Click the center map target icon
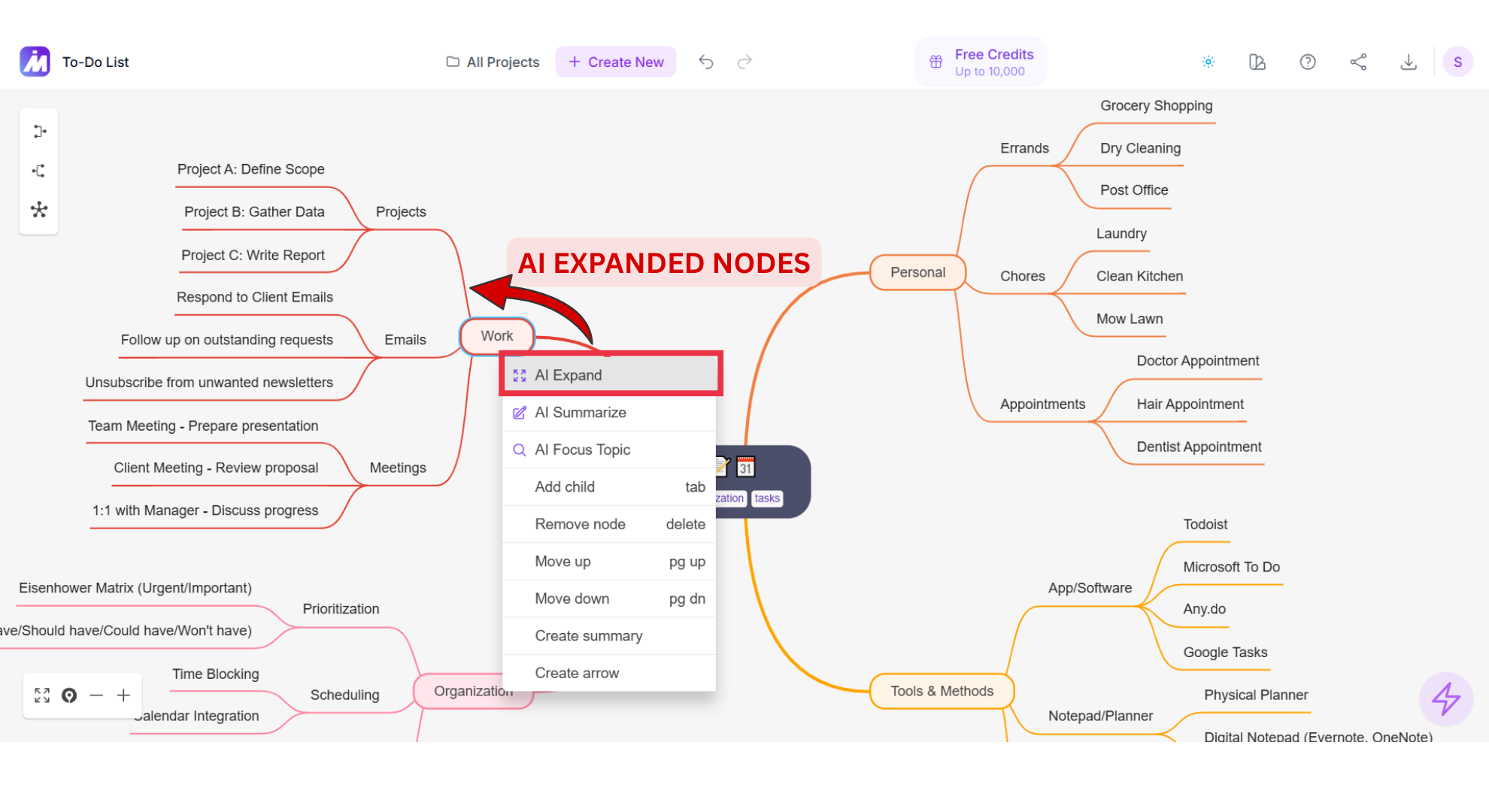 pos(69,695)
